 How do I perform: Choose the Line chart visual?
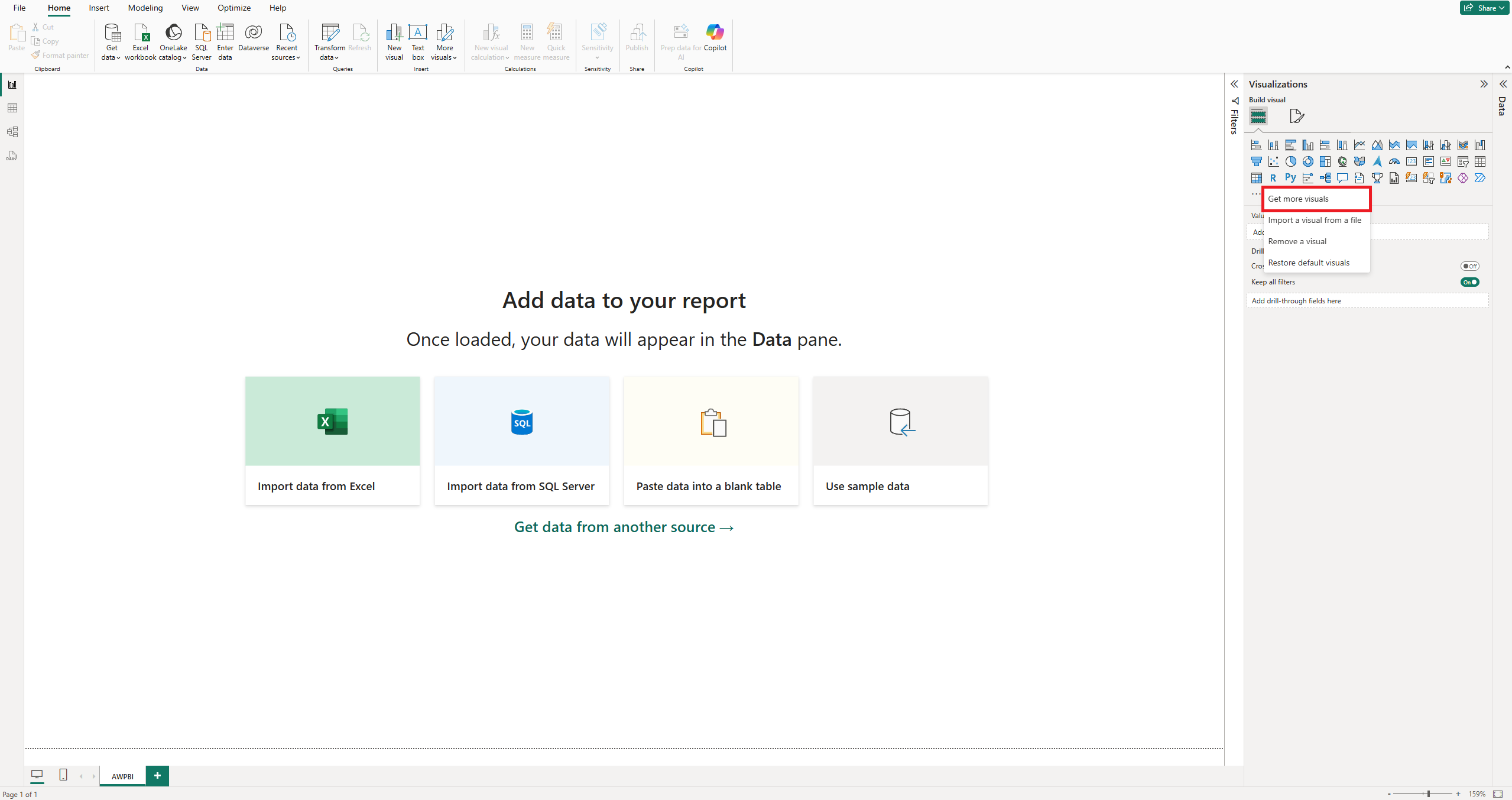point(1359,145)
